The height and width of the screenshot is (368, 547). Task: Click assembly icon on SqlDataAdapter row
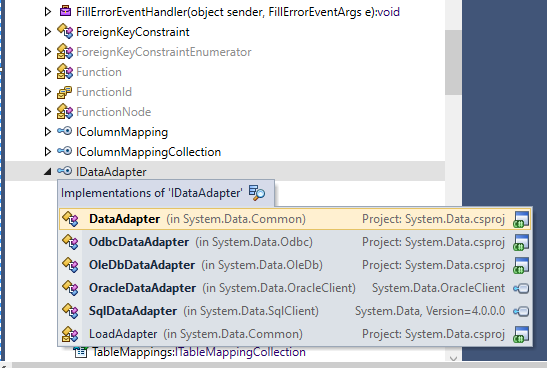pos(521,311)
